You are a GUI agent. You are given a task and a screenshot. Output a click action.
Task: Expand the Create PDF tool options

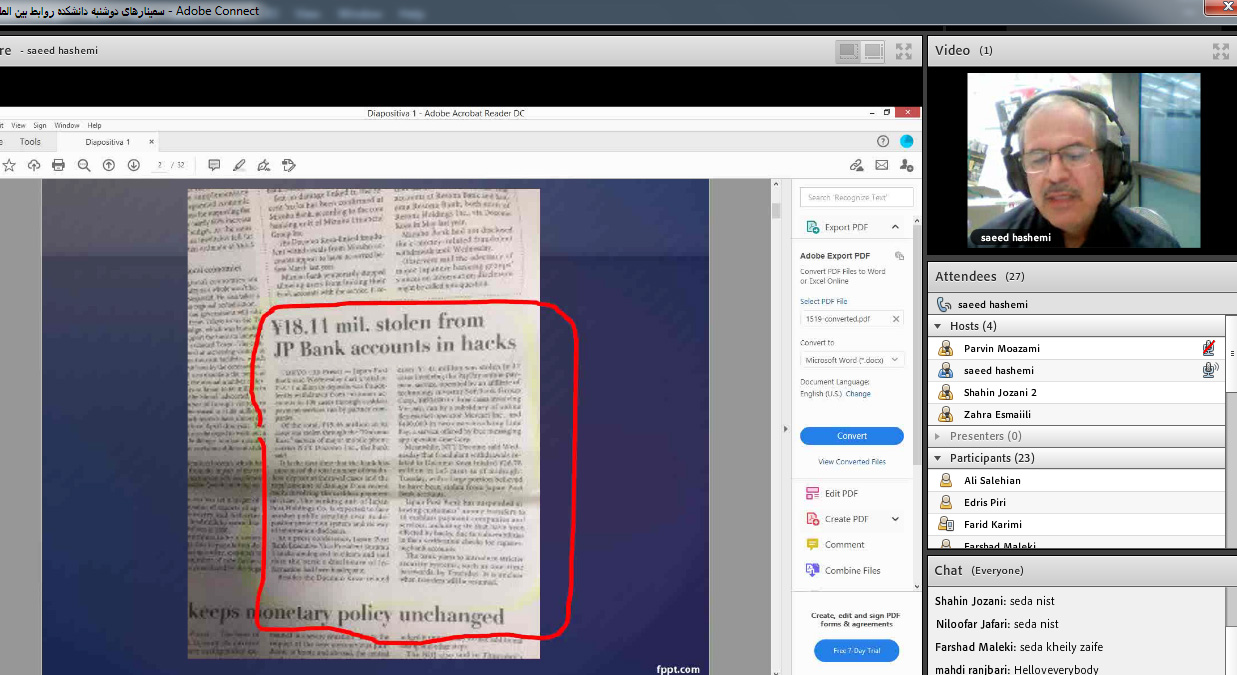(895, 519)
